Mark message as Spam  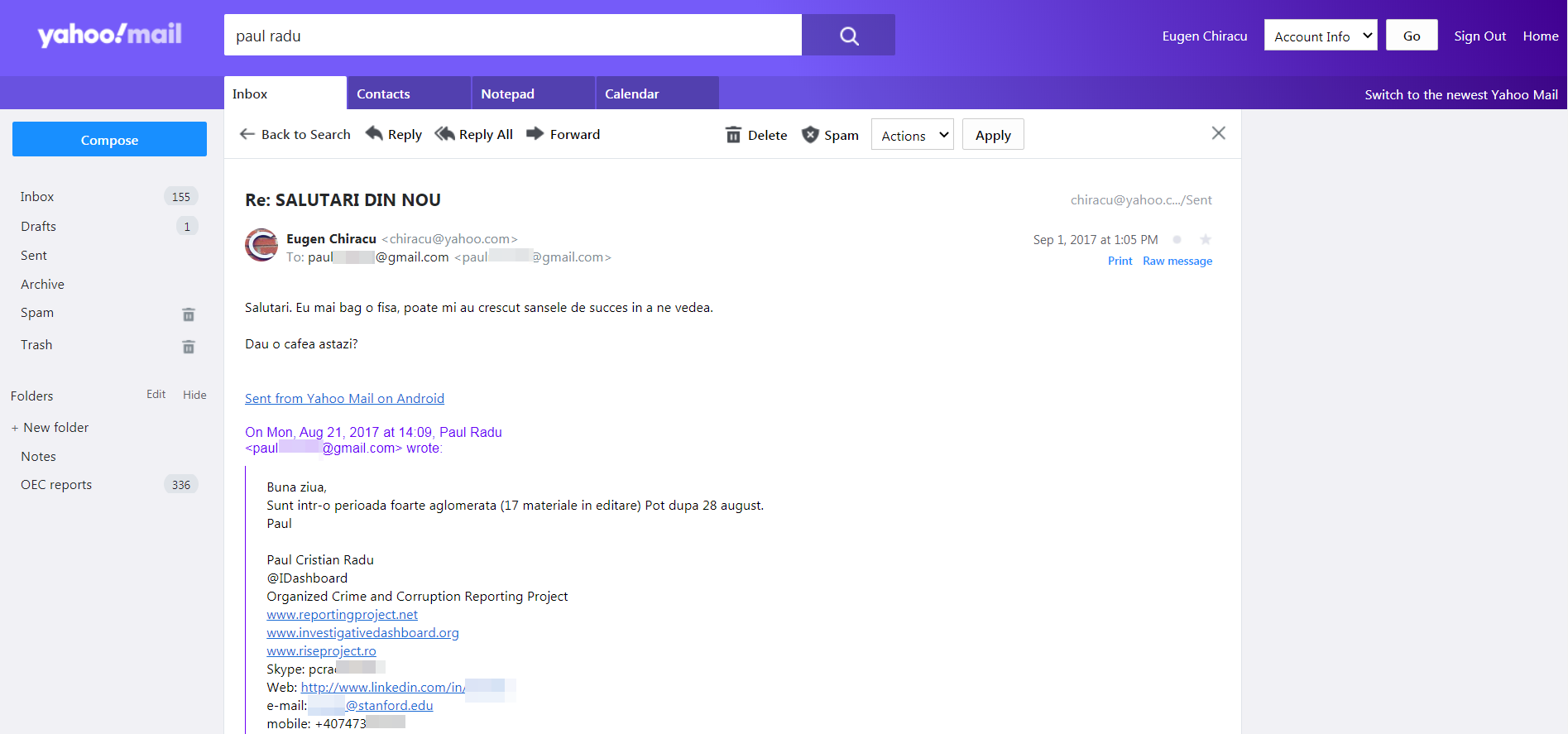click(830, 135)
